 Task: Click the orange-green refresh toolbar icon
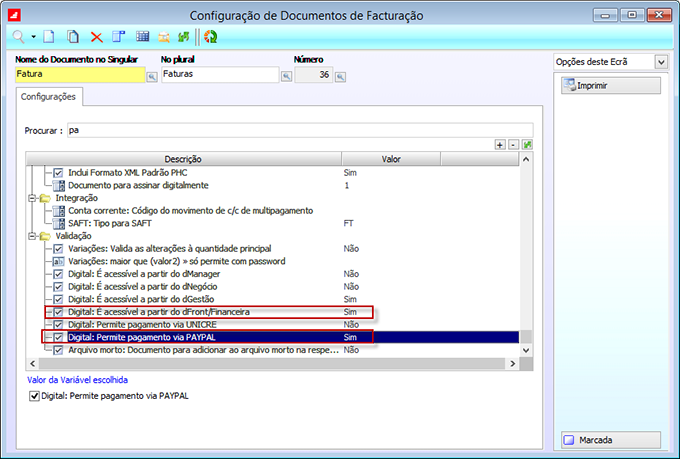[x=211, y=37]
